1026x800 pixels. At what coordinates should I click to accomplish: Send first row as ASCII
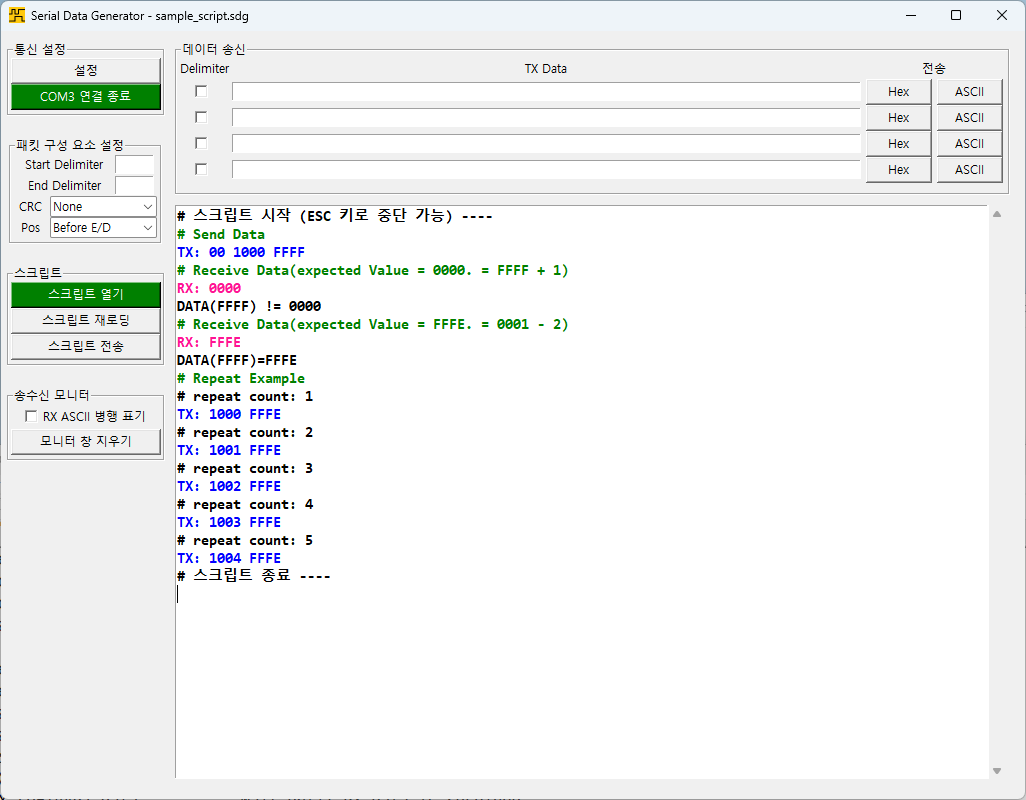tap(969, 92)
